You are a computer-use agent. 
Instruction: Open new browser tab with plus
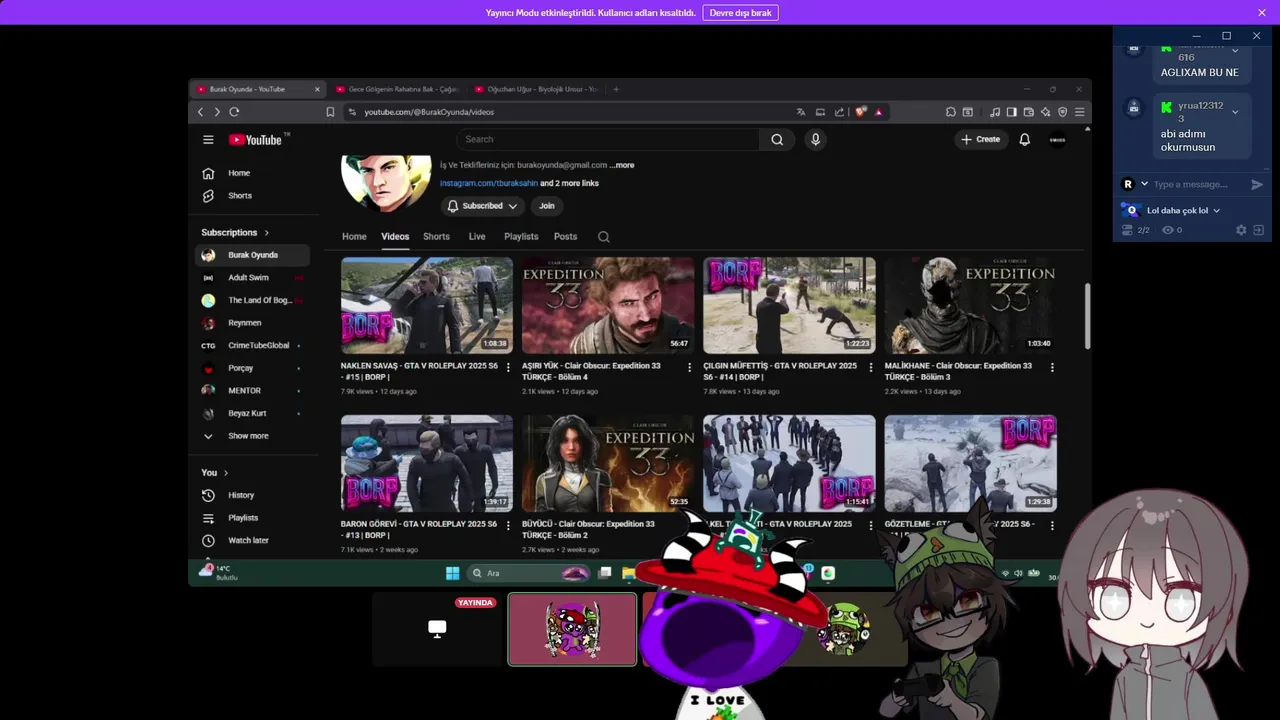616,89
